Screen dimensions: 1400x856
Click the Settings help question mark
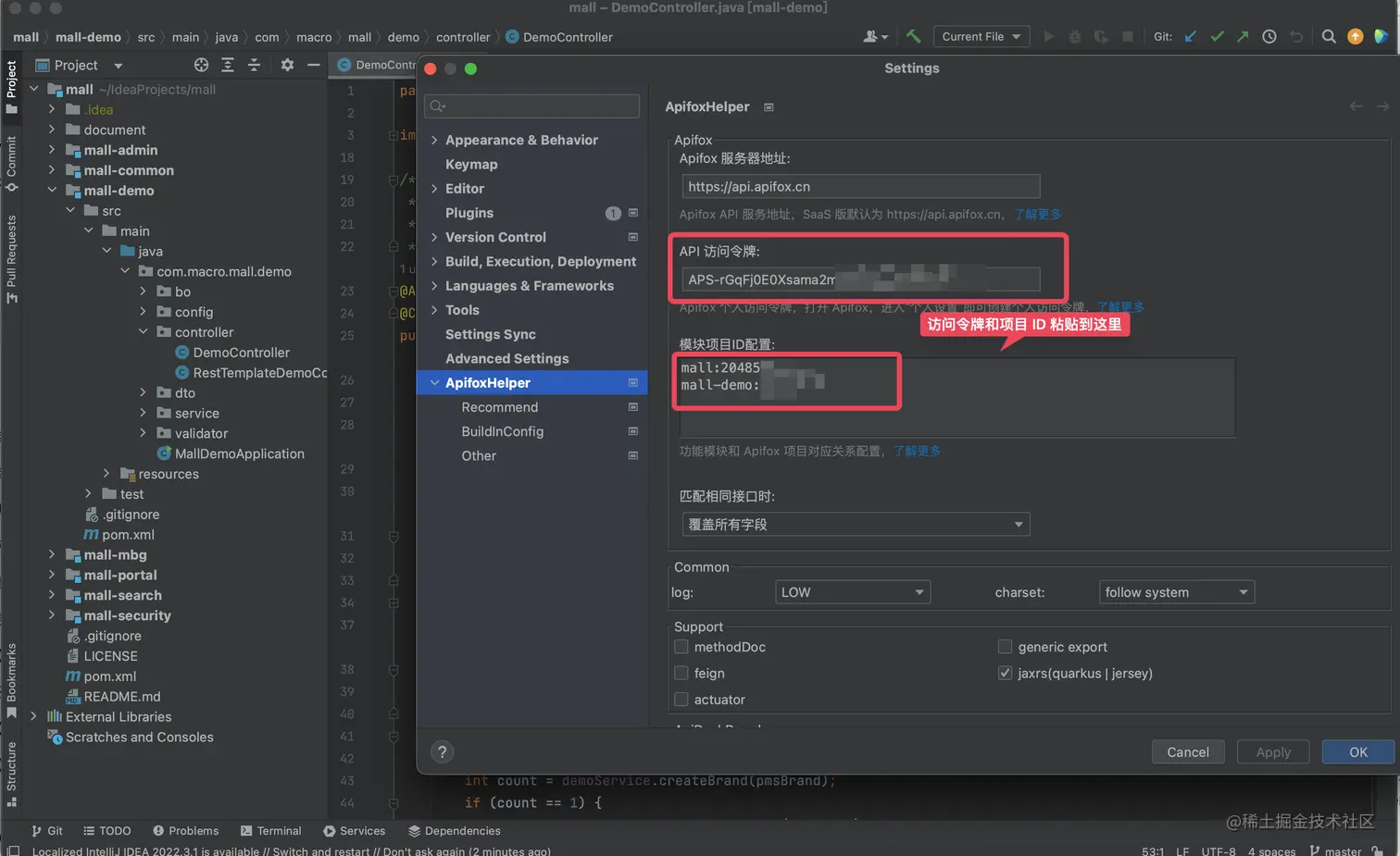pyautogui.click(x=443, y=752)
